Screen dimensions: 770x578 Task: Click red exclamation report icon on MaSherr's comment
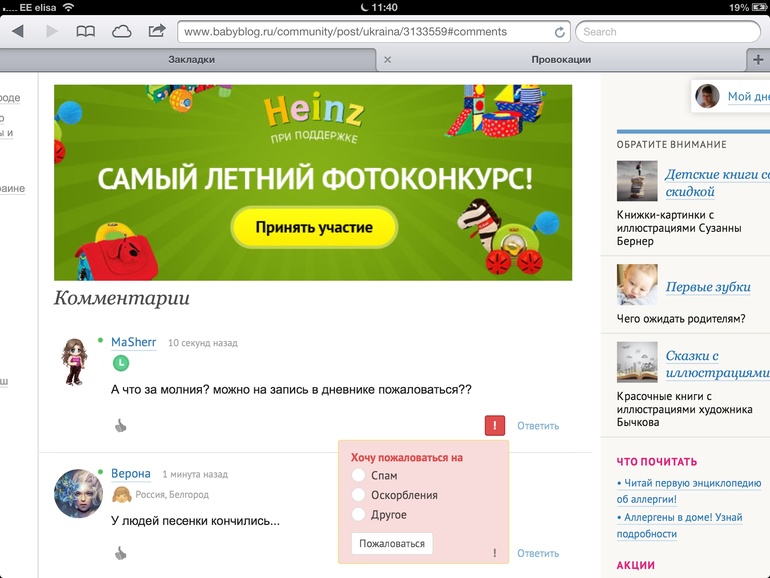click(495, 425)
